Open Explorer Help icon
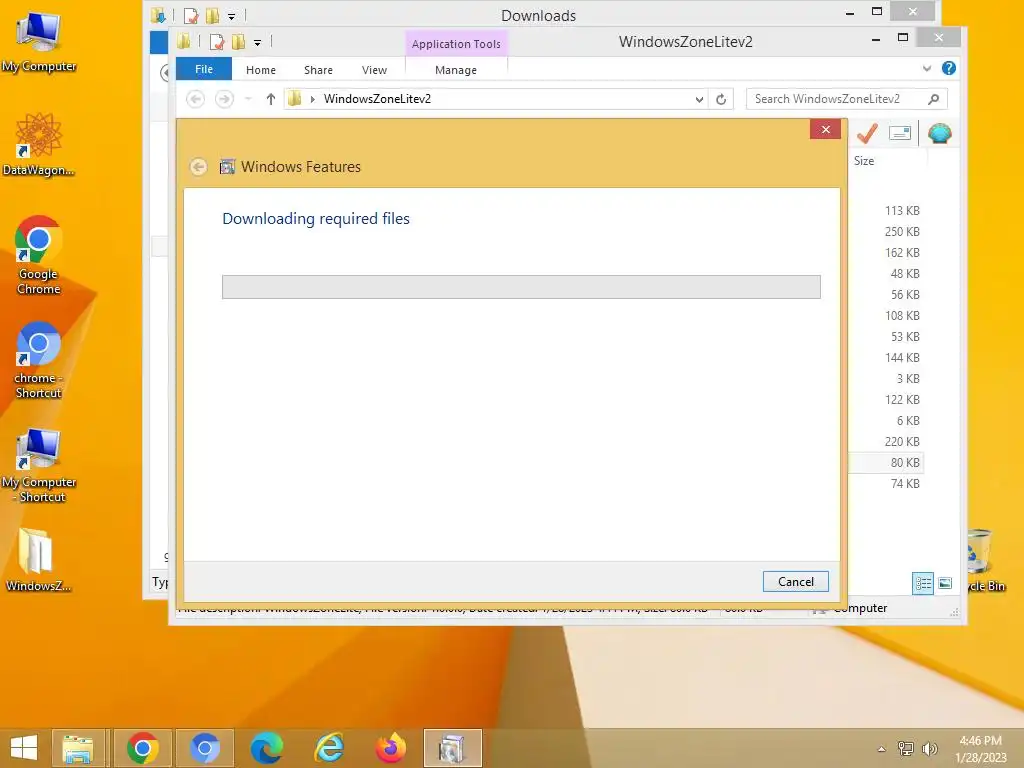 [949, 69]
